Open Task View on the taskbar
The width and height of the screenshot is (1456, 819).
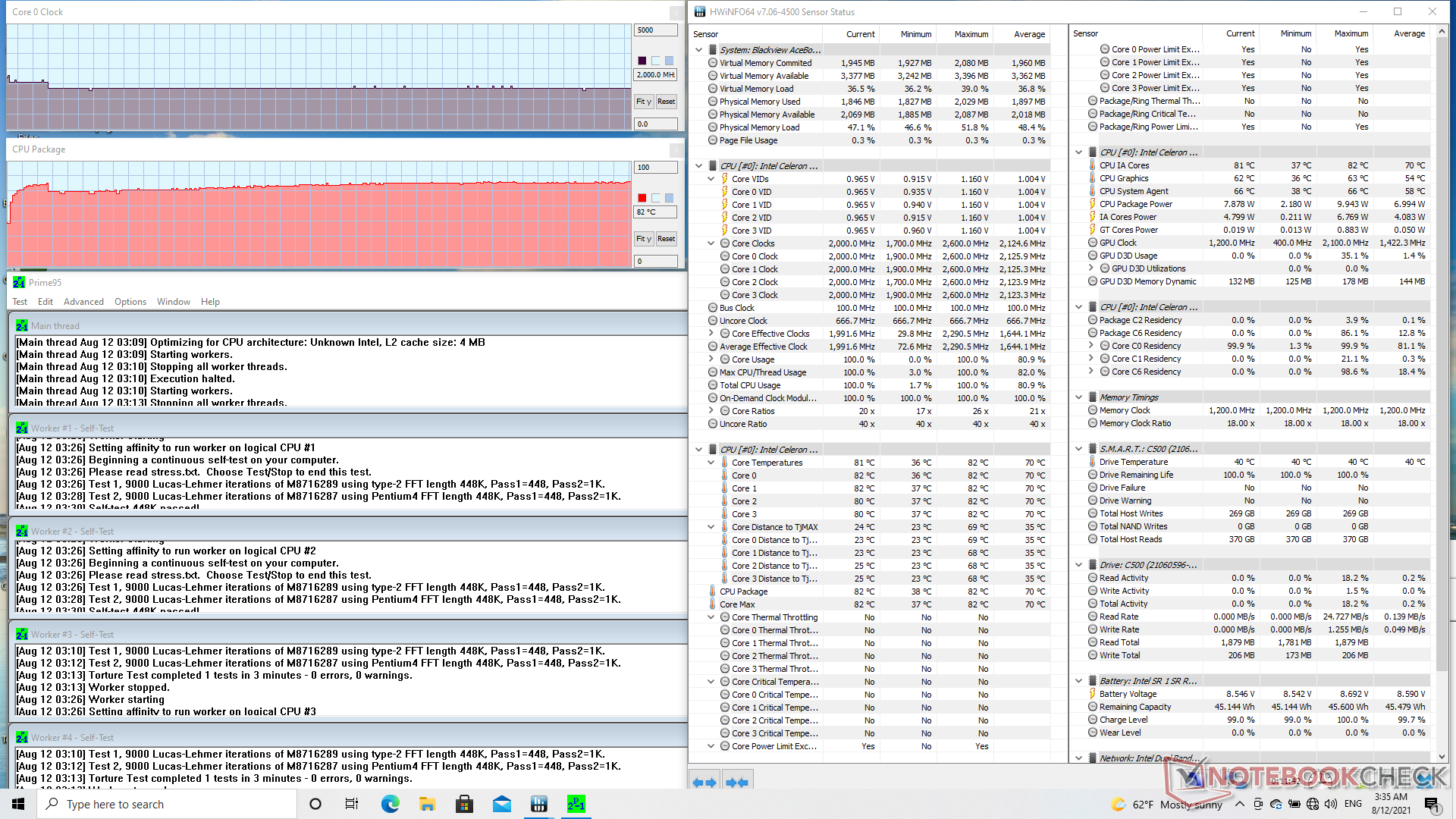pos(352,804)
